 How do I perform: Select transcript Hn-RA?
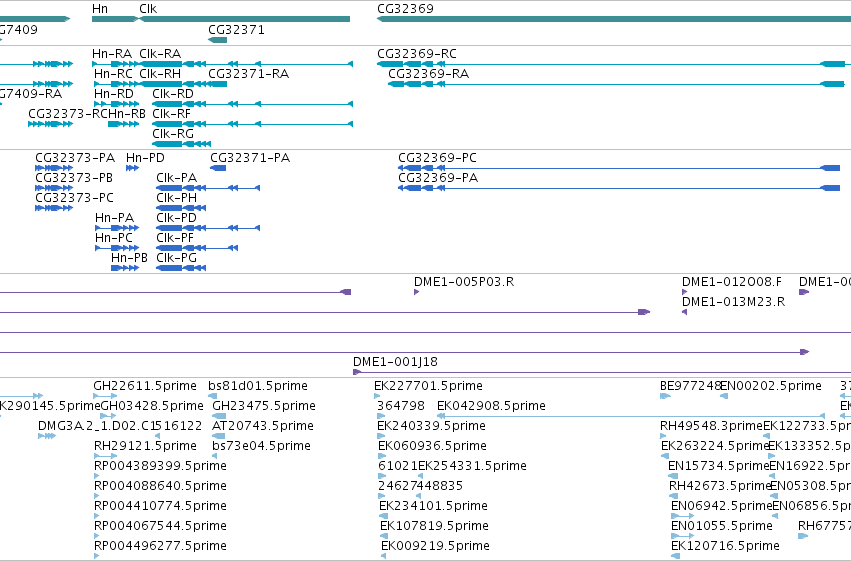tap(112, 54)
